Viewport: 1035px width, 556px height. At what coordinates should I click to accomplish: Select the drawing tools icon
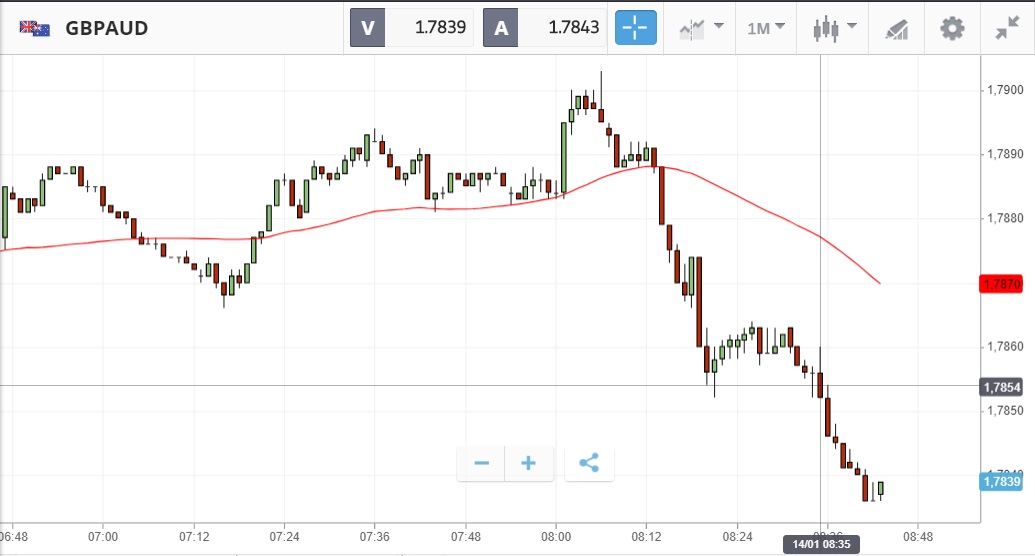[x=897, y=28]
